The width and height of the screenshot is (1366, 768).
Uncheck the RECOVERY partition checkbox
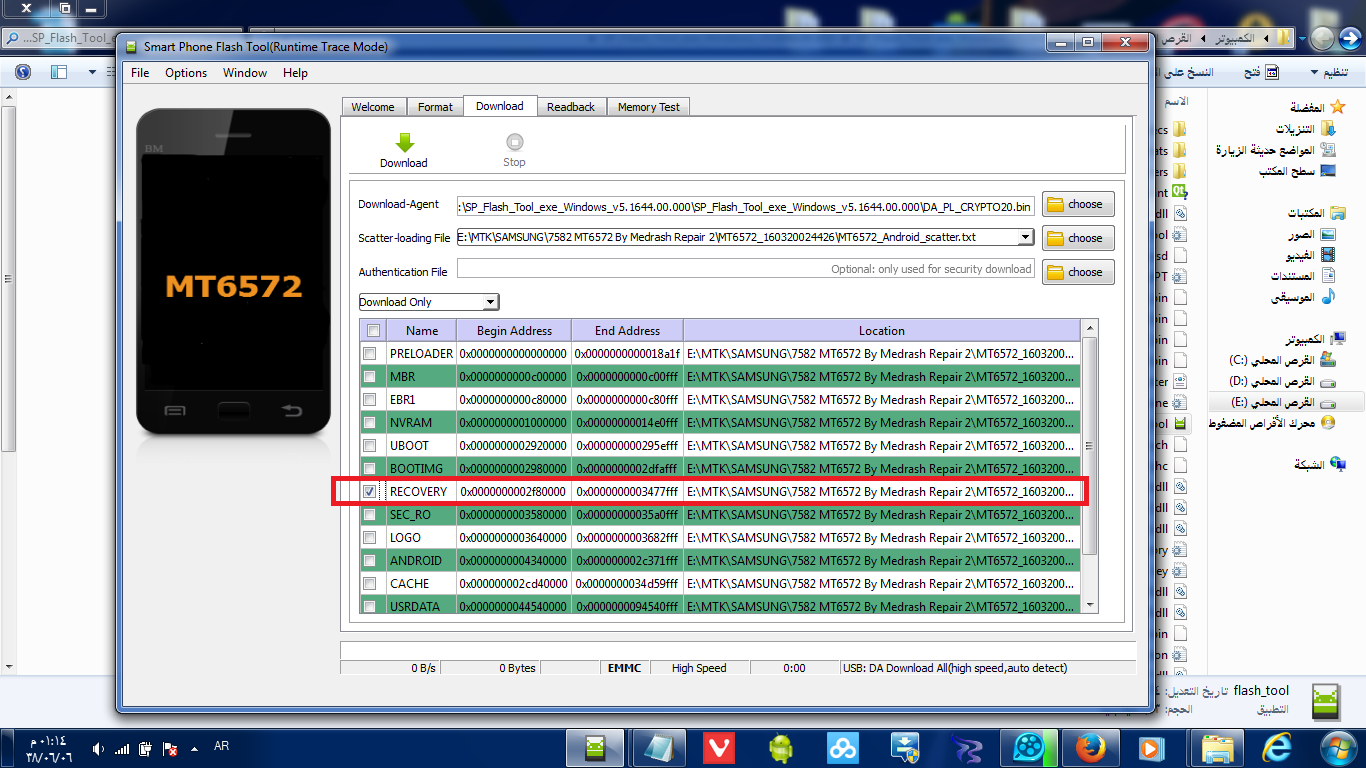click(370, 492)
